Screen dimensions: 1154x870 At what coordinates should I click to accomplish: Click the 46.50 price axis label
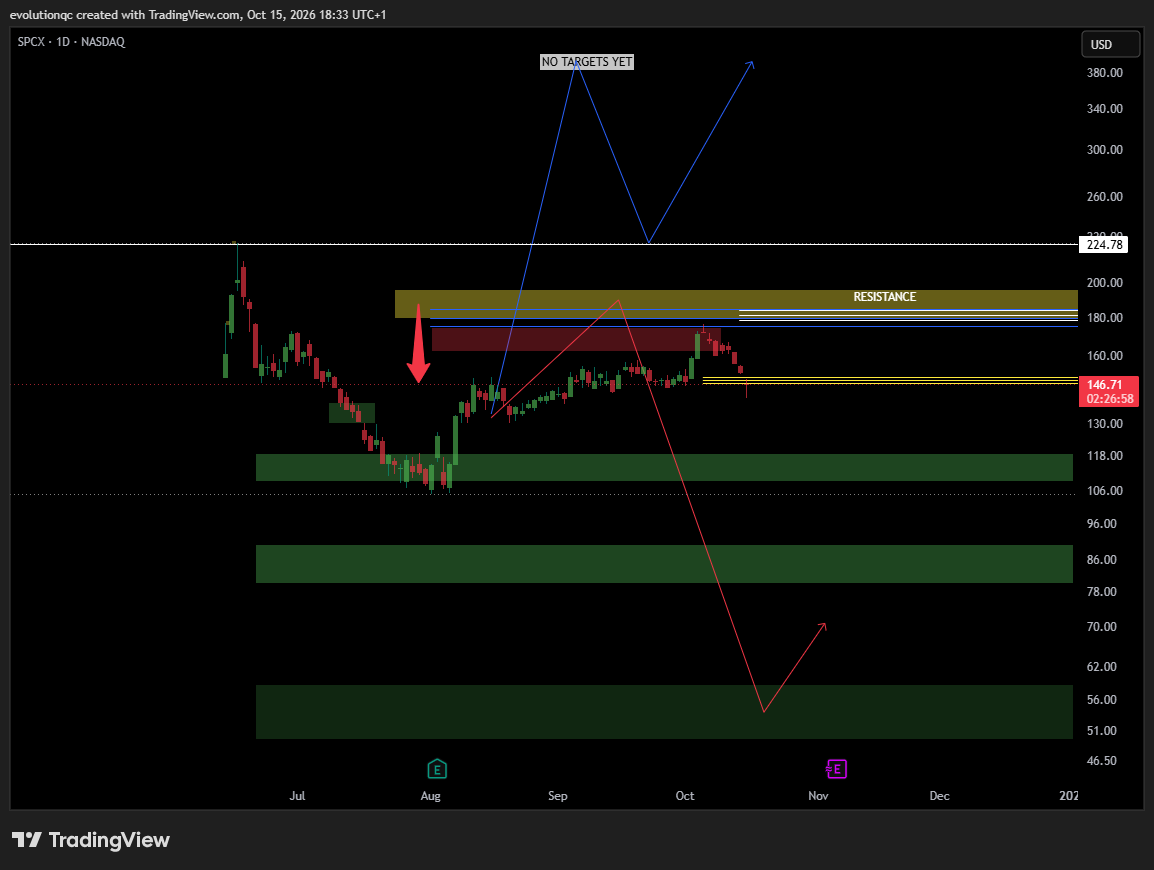(1102, 761)
